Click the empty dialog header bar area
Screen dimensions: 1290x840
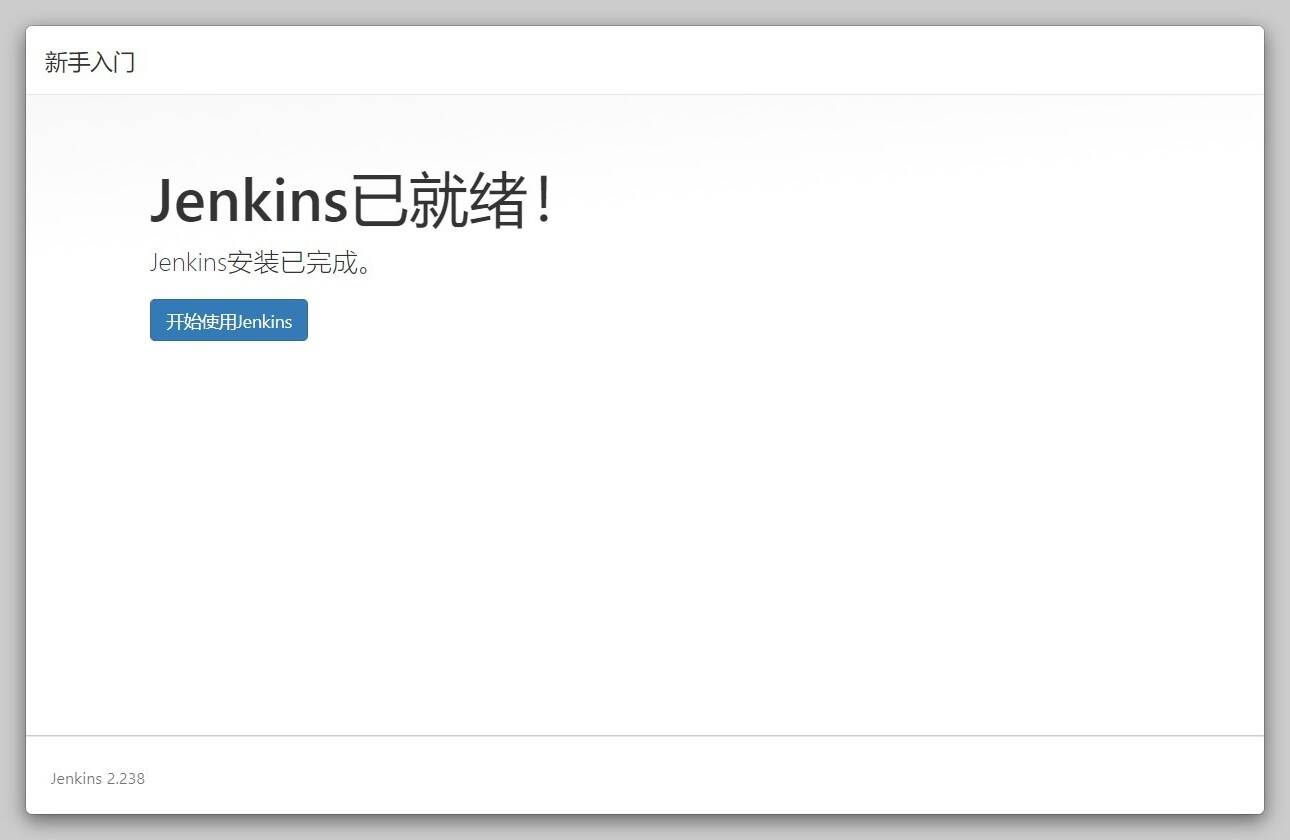point(700,60)
